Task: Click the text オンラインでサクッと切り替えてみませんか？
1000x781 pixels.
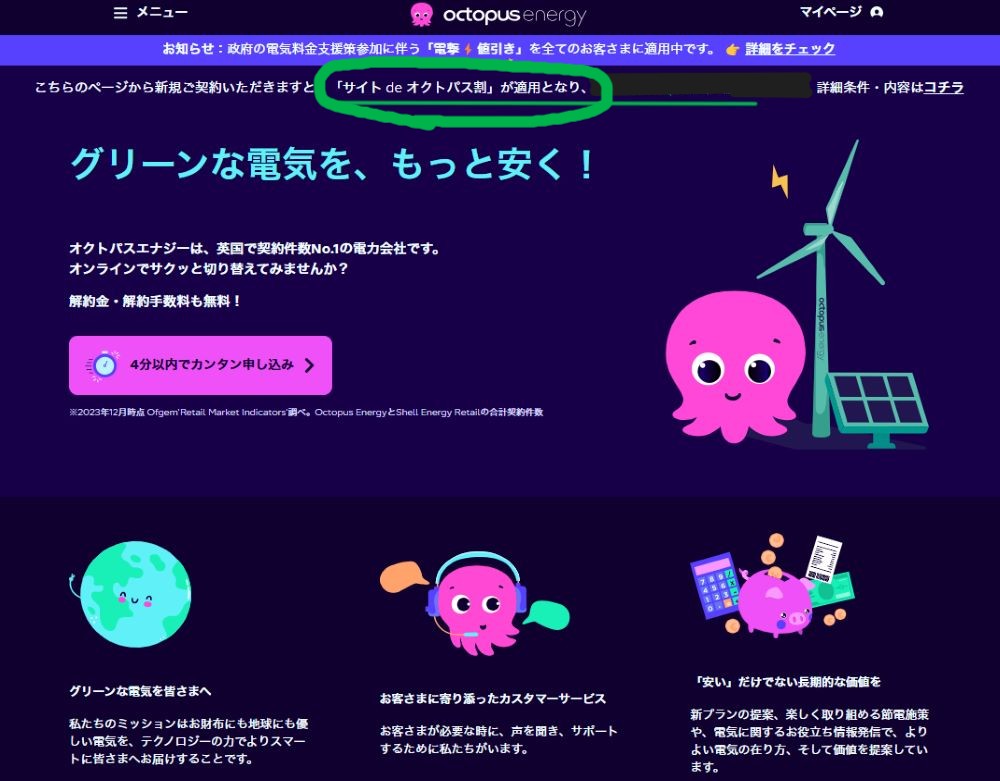Action: 209,268
